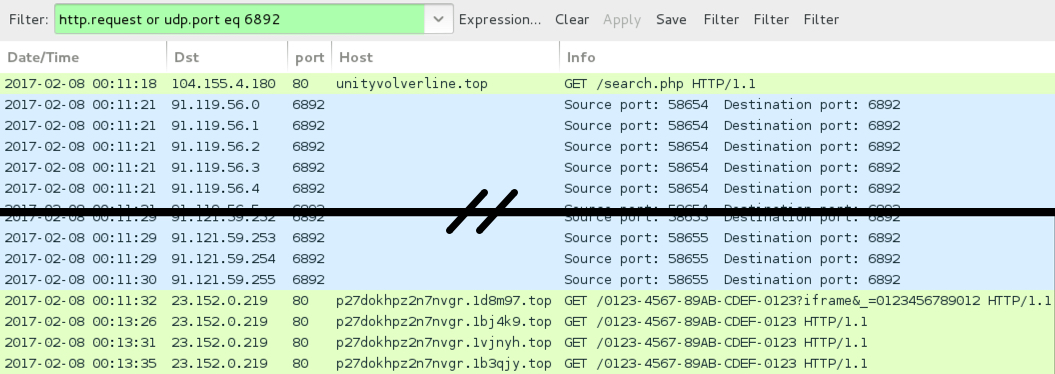This screenshot has width=1055, height=374.
Task: Select packet to 91.121.59.255
Action: (528, 279)
